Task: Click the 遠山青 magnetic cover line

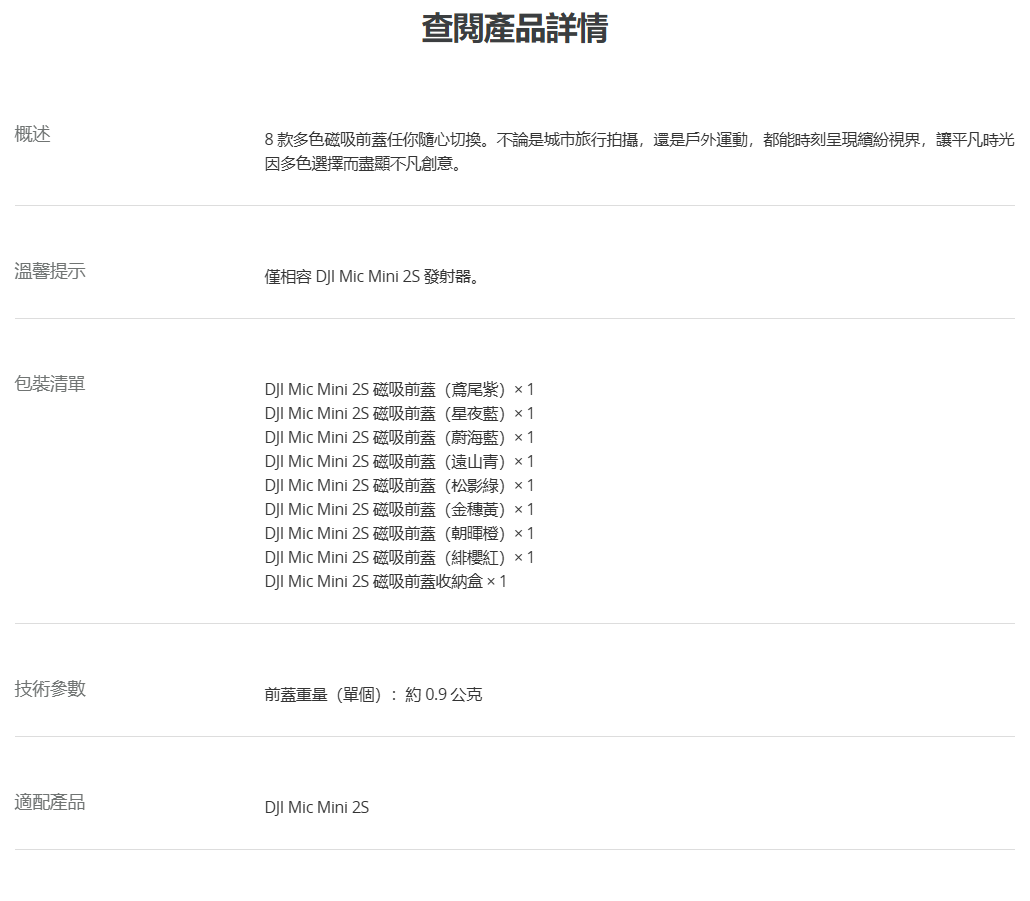Action: (x=399, y=462)
